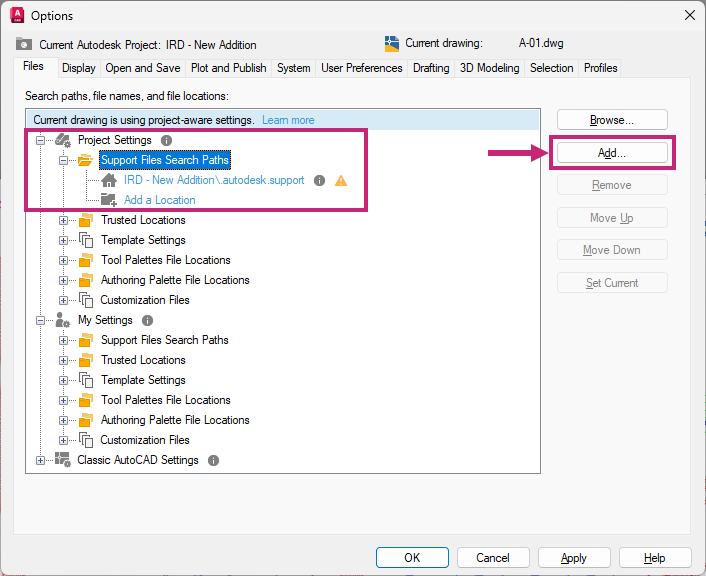Click the Template Settings icon under My Settings
Image resolution: width=706 pixels, height=576 pixels.
pos(86,380)
